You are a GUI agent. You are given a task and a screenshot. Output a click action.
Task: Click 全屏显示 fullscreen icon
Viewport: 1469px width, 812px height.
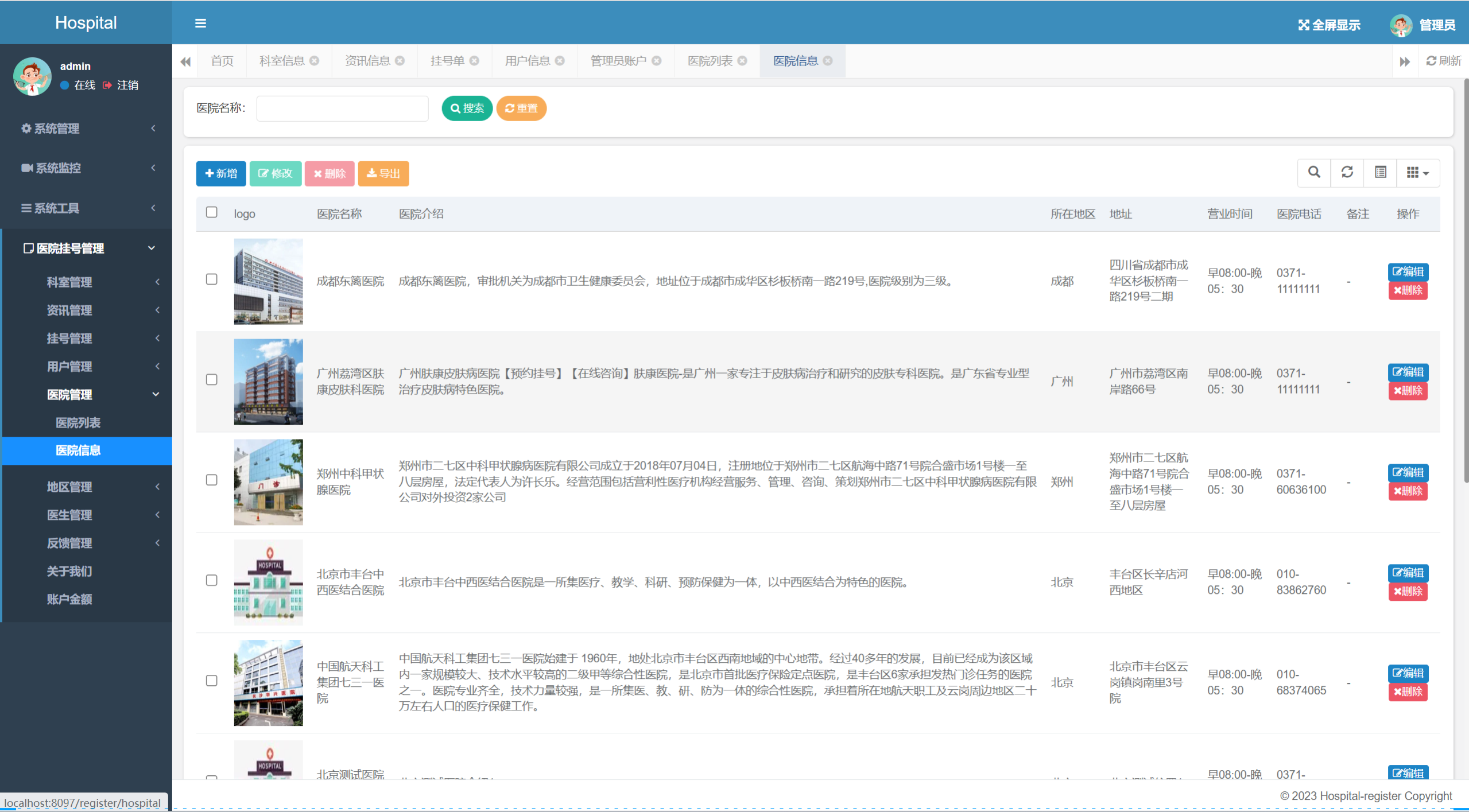point(1304,25)
